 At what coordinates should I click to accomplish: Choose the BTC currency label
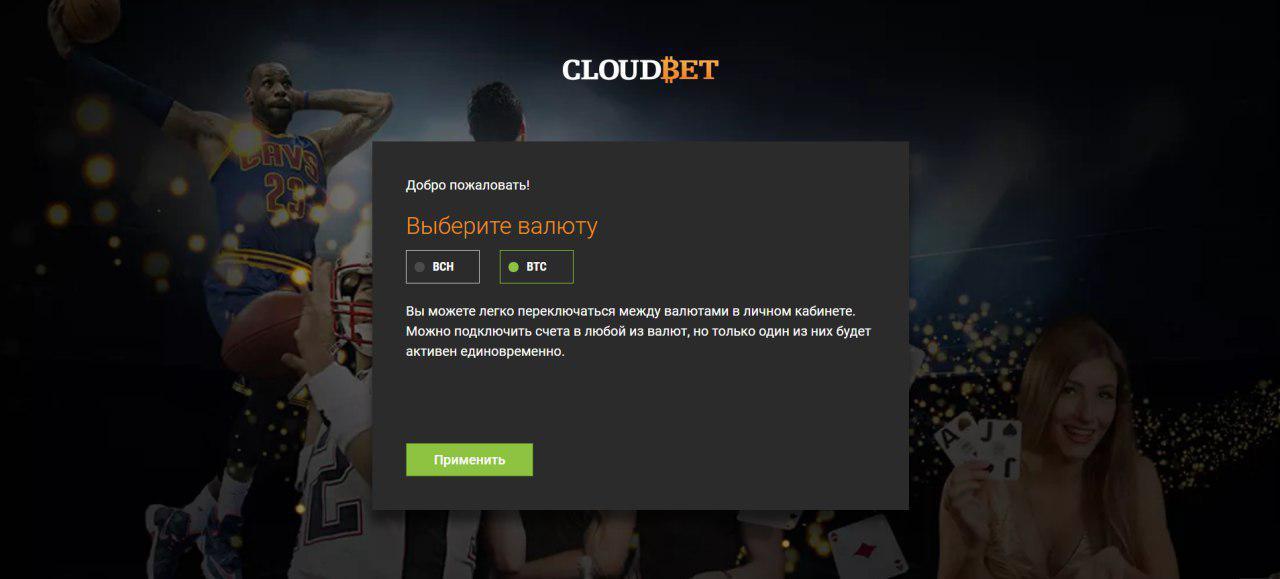point(537,267)
